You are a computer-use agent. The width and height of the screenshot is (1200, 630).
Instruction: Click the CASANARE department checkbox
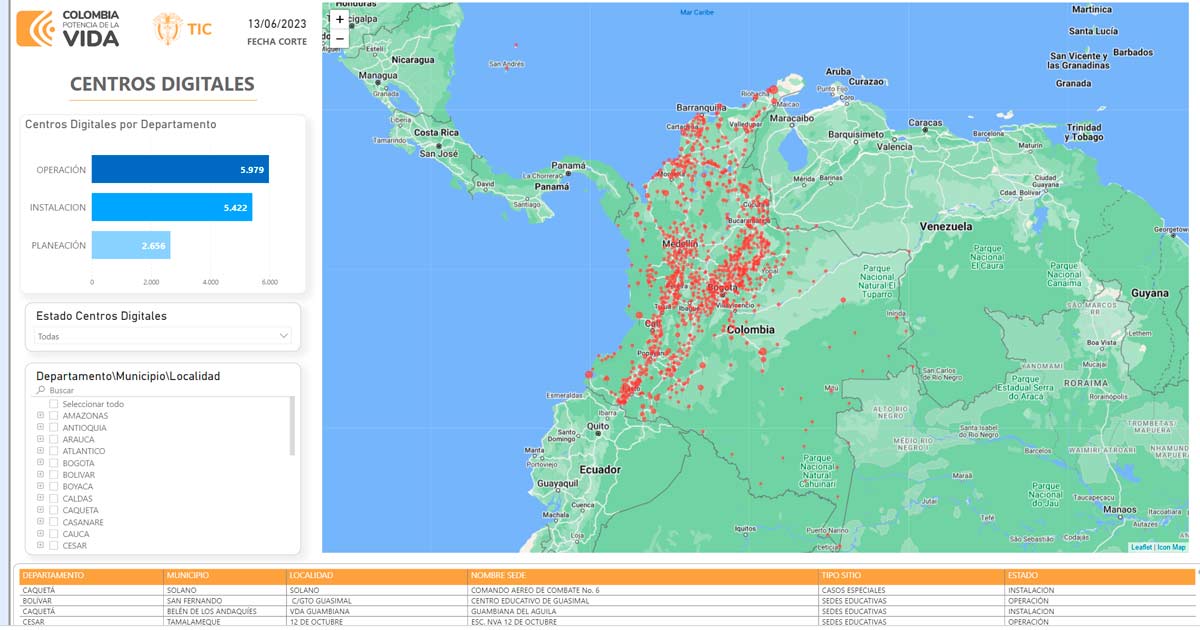click(53, 522)
